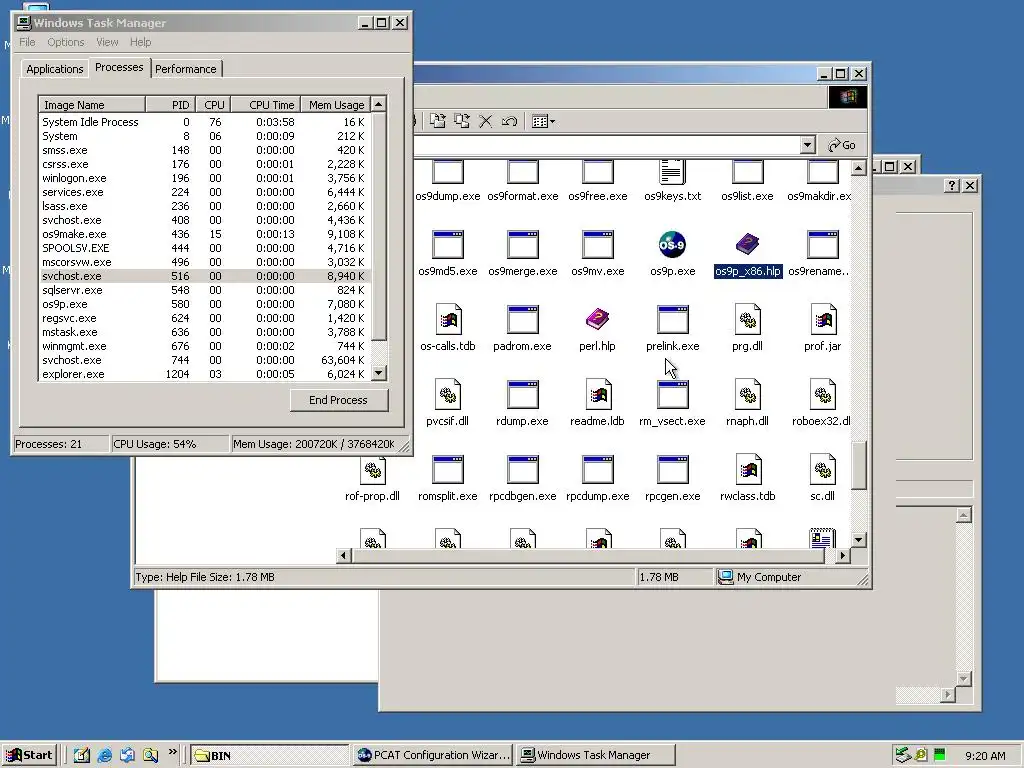The image size is (1024, 768).
Task: Expand Quick Launch chevron on taskbar
Action: 173,752
